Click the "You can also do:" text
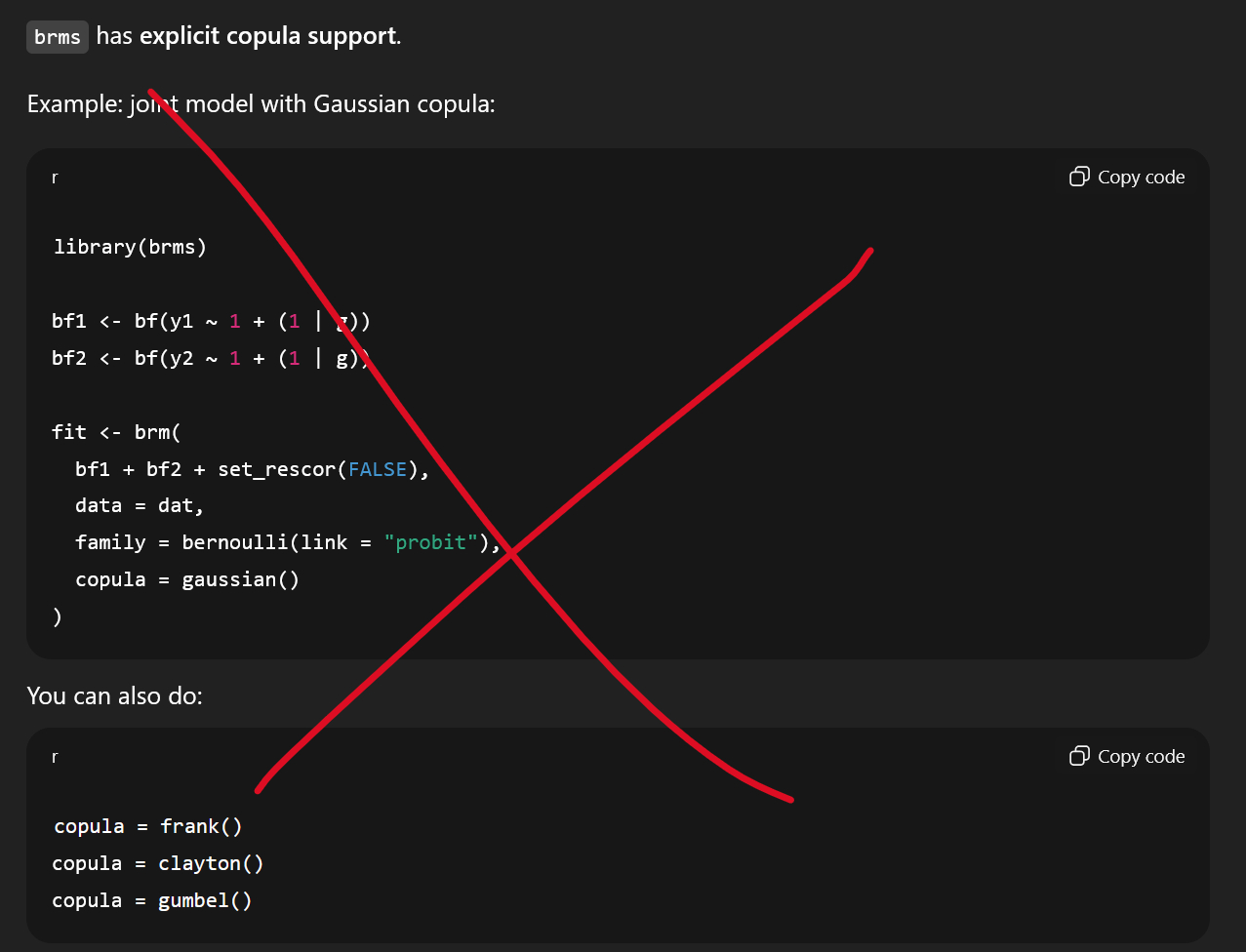This screenshot has height=952, width=1246. click(x=114, y=696)
